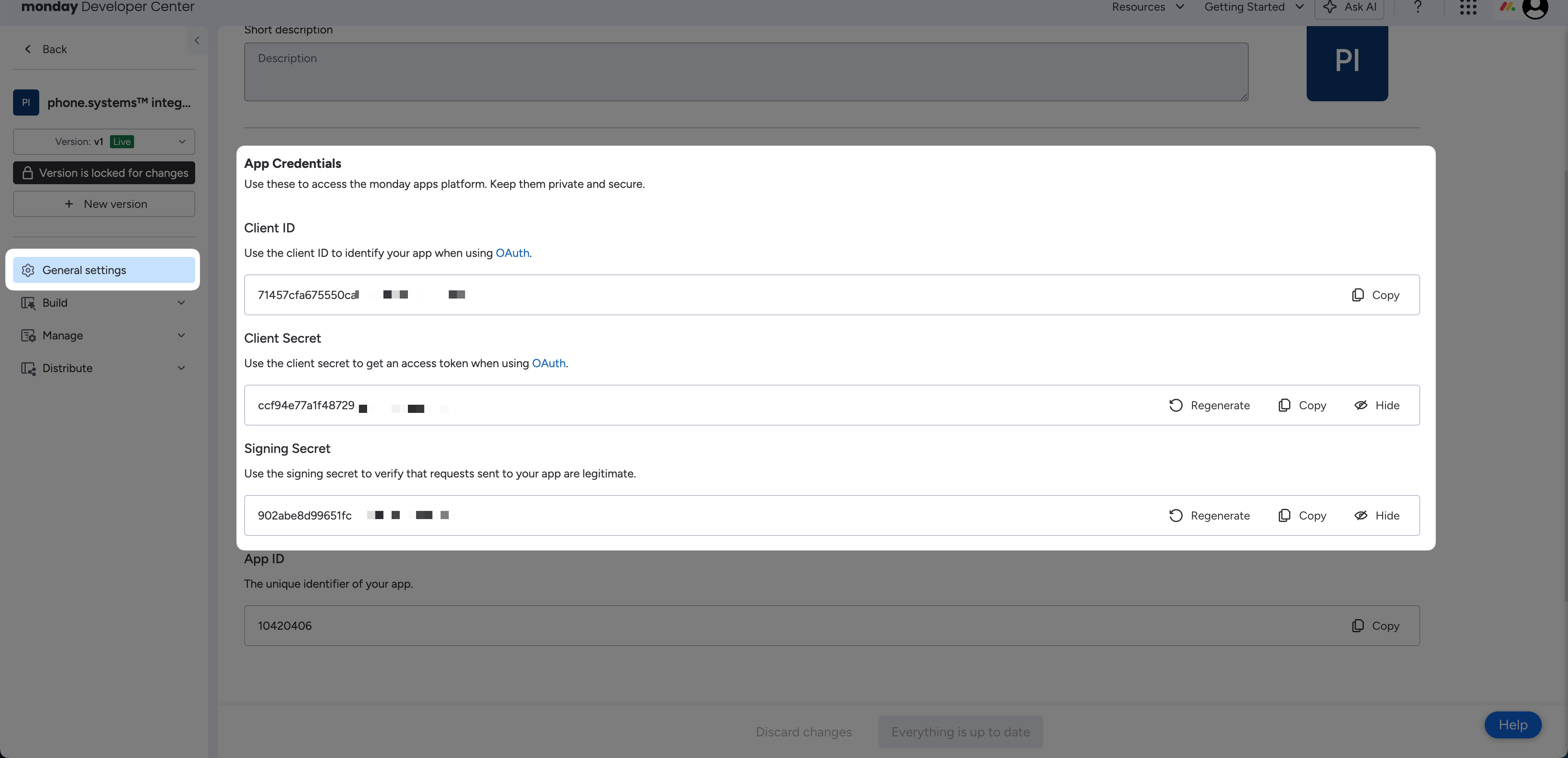Screen dimensions: 1568x758
Task: Open the question mark help icon
Action: pos(1418,7)
